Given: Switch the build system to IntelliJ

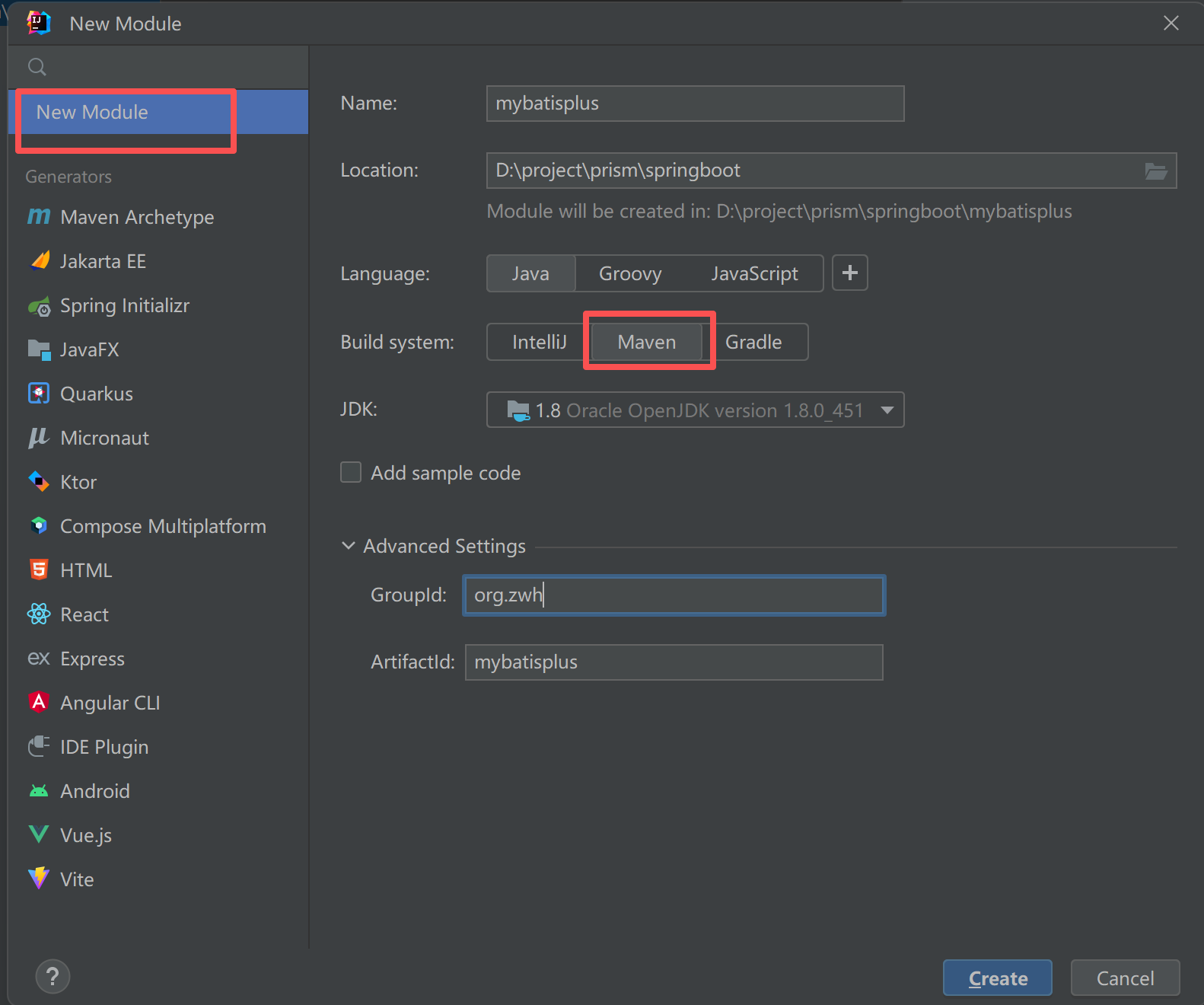Looking at the screenshot, I should [x=539, y=342].
